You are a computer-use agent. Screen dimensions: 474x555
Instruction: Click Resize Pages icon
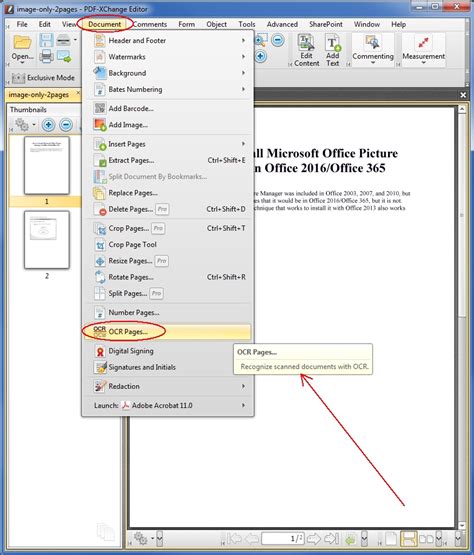100,261
